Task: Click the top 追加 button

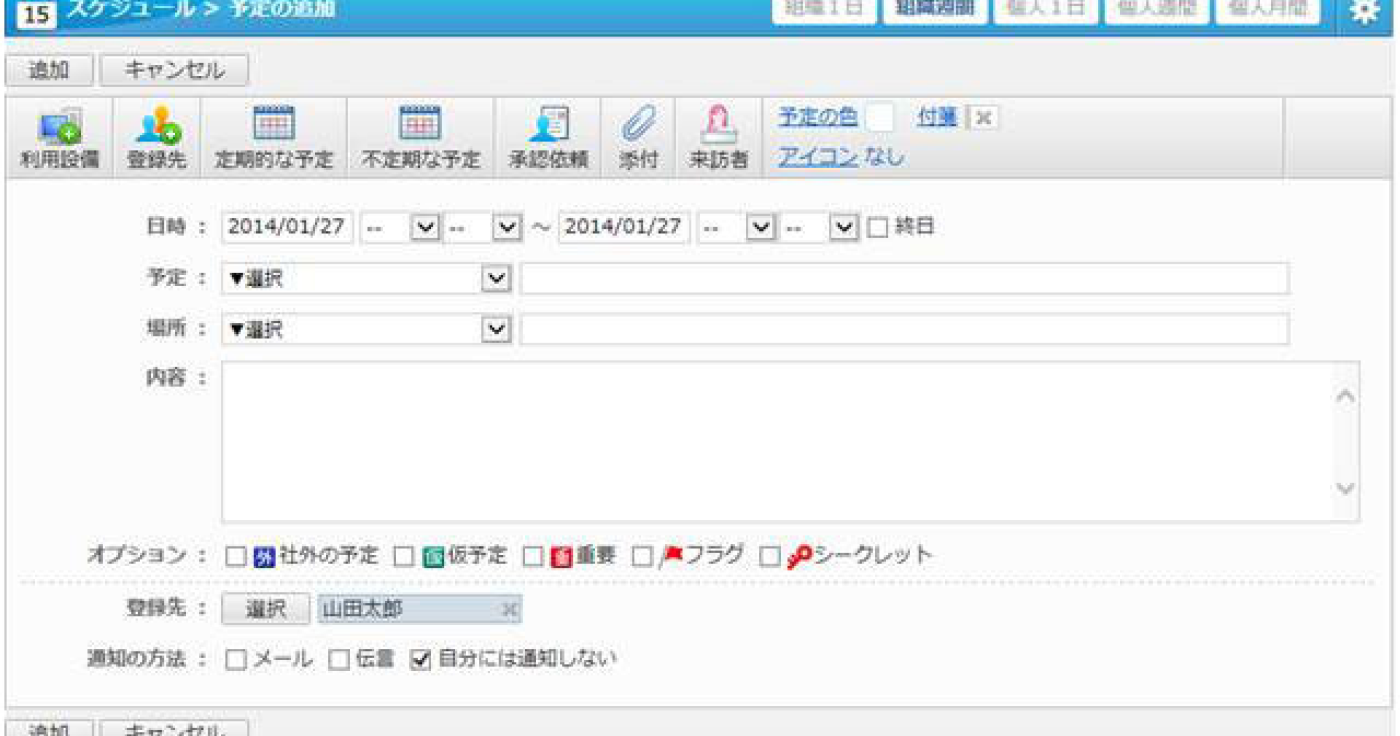Action: pyautogui.click(x=50, y=70)
